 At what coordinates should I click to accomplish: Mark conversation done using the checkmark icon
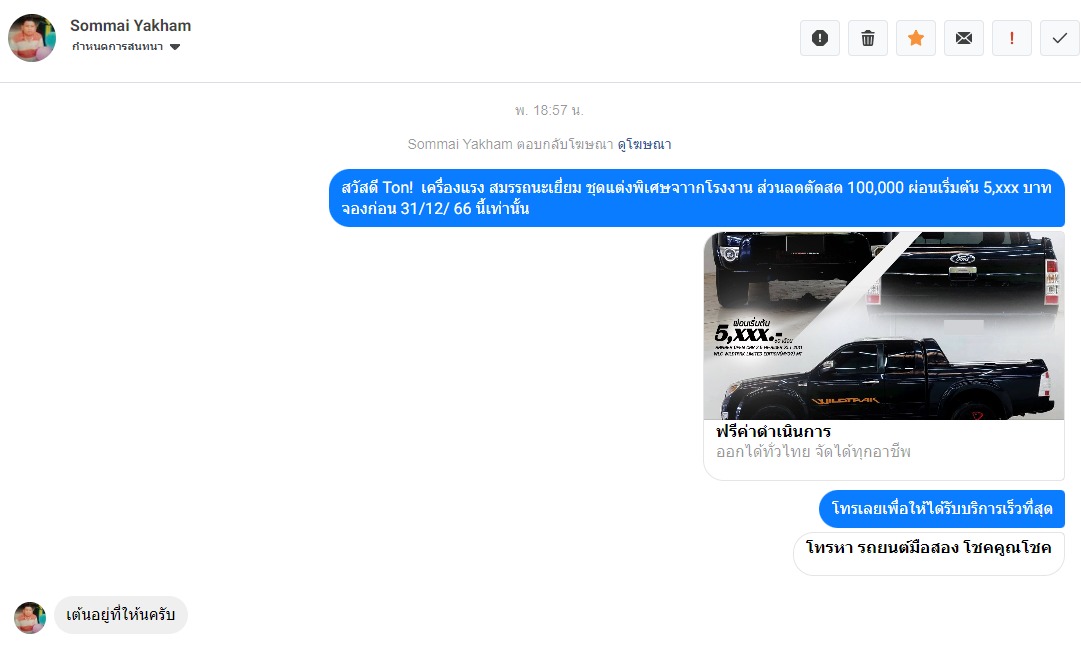pyautogui.click(x=1060, y=38)
